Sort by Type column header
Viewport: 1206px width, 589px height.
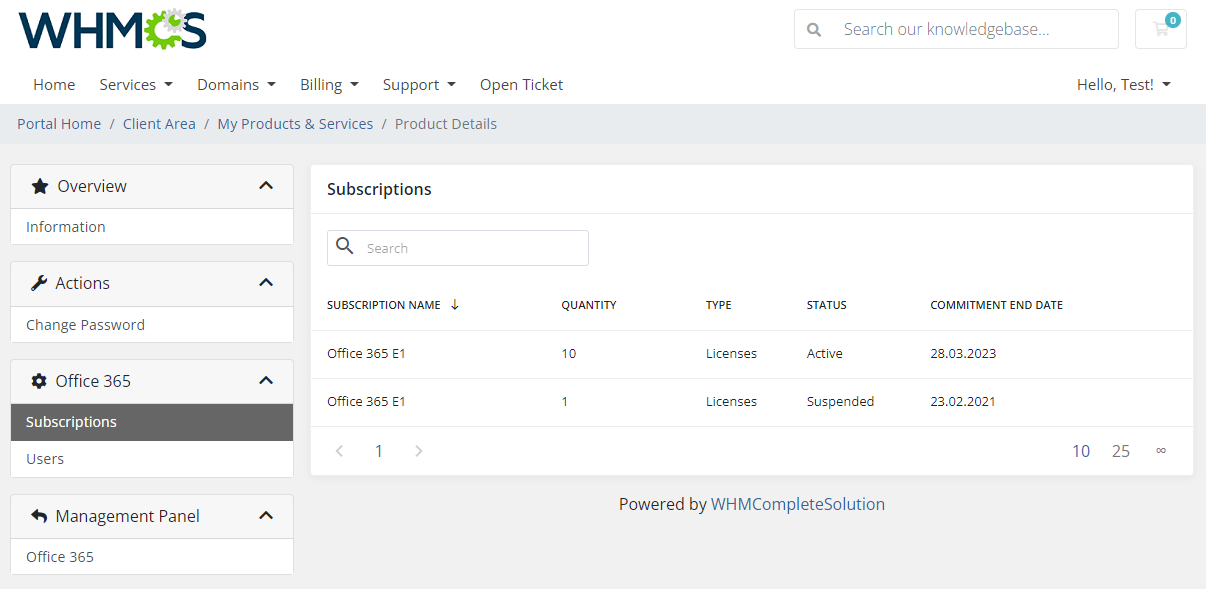(719, 305)
